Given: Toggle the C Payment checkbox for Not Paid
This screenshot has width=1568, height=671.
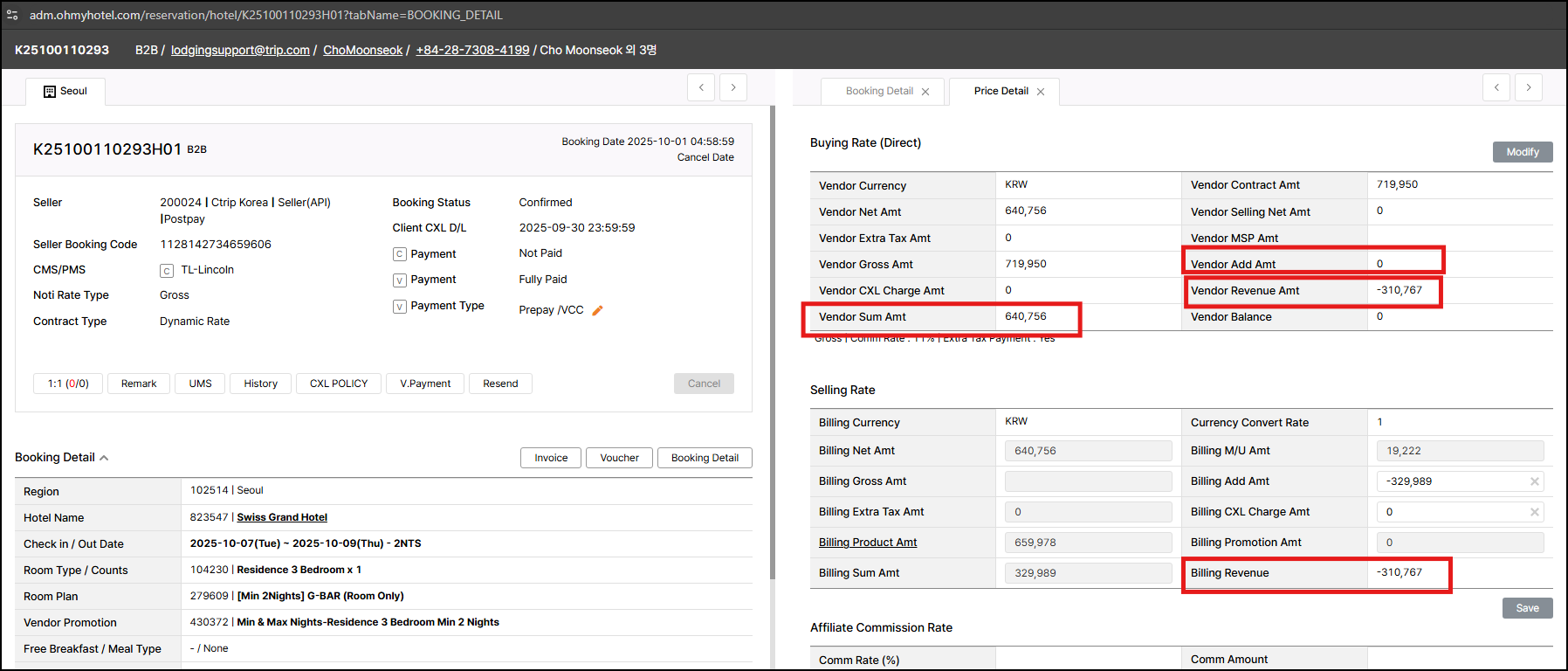Looking at the screenshot, I should coord(400,254).
